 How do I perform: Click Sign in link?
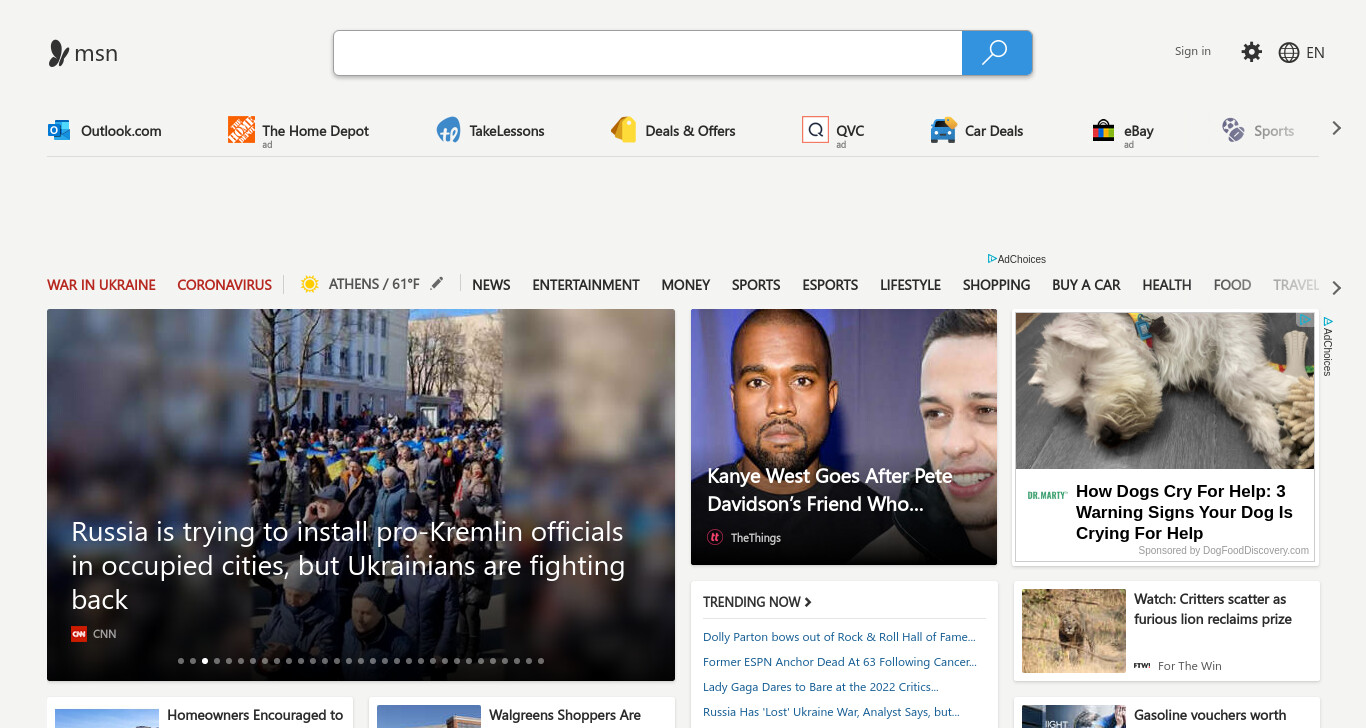(x=1193, y=51)
